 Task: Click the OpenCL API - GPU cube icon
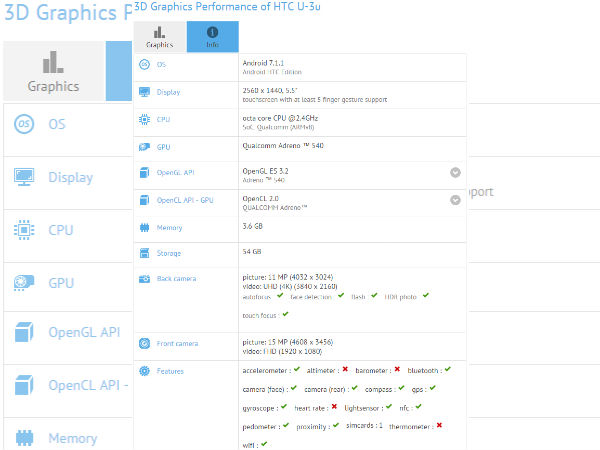coord(144,200)
